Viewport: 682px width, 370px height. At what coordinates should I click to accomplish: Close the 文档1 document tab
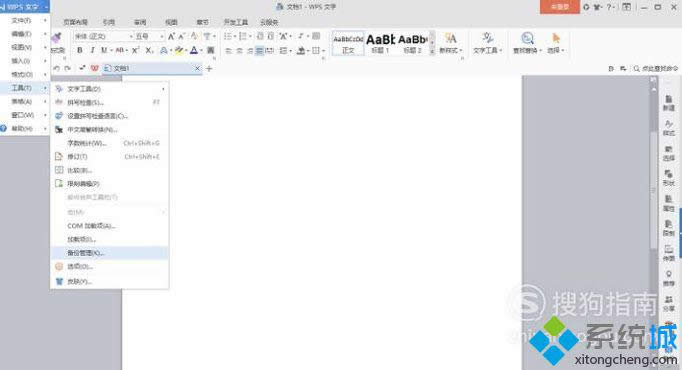point(197,68)
